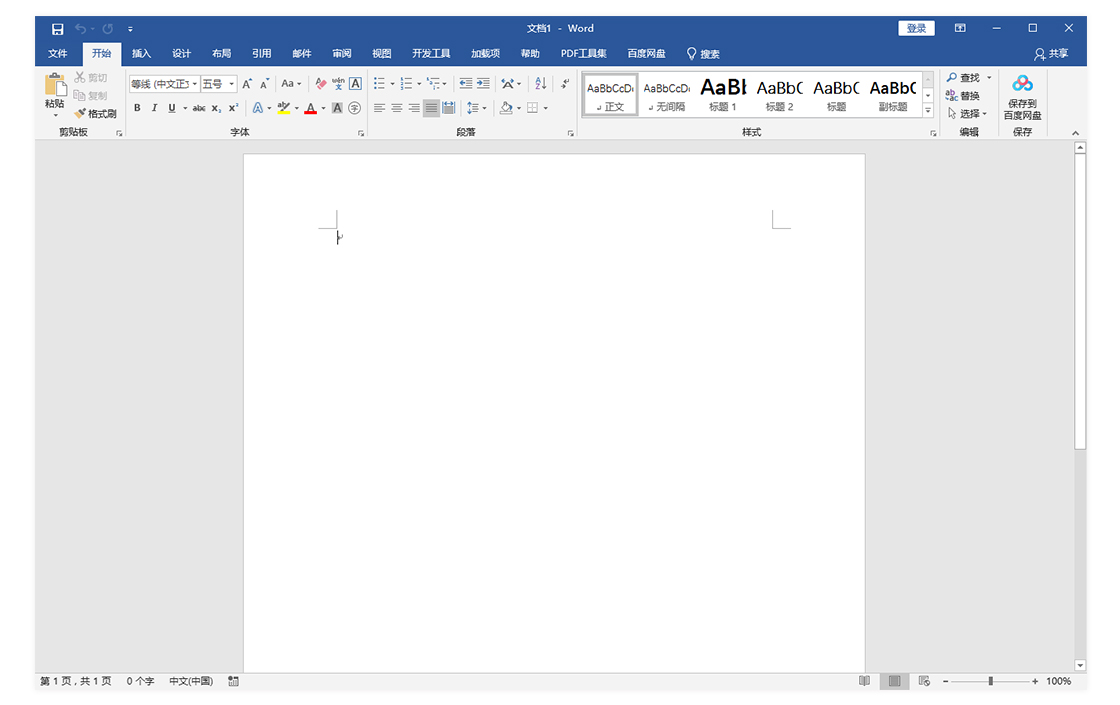
Task: Click the Paste (粘贴) clipboard icon
Action: (54, 84)
